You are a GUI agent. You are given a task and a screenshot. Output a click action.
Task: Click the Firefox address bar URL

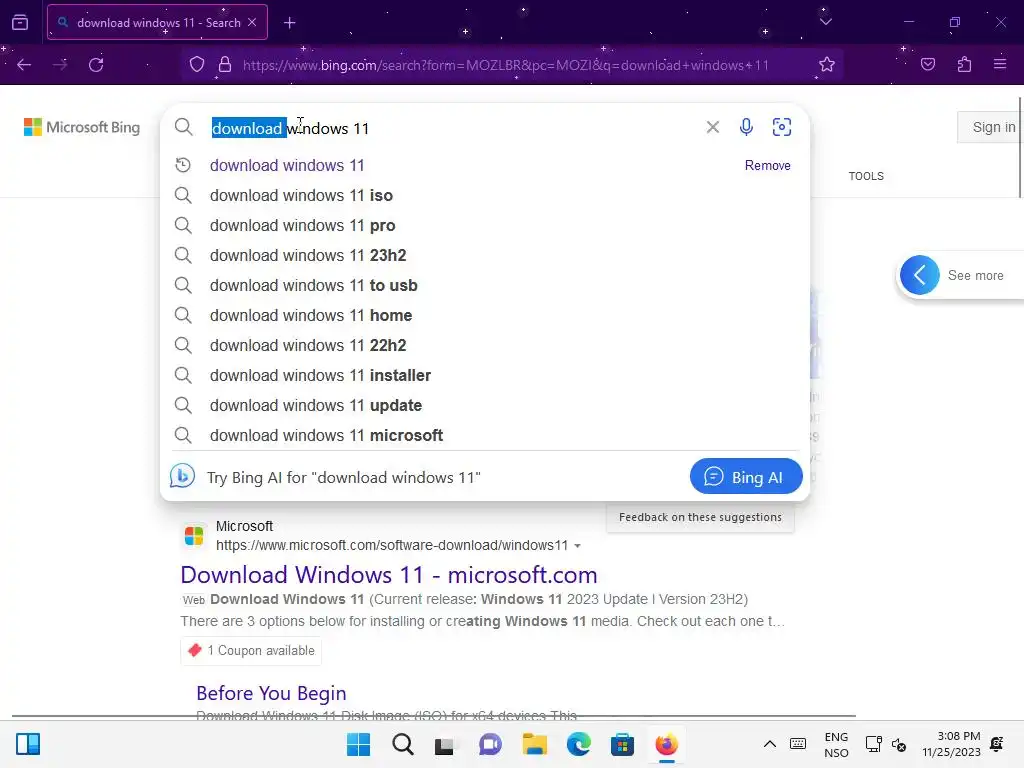point(505,65)
